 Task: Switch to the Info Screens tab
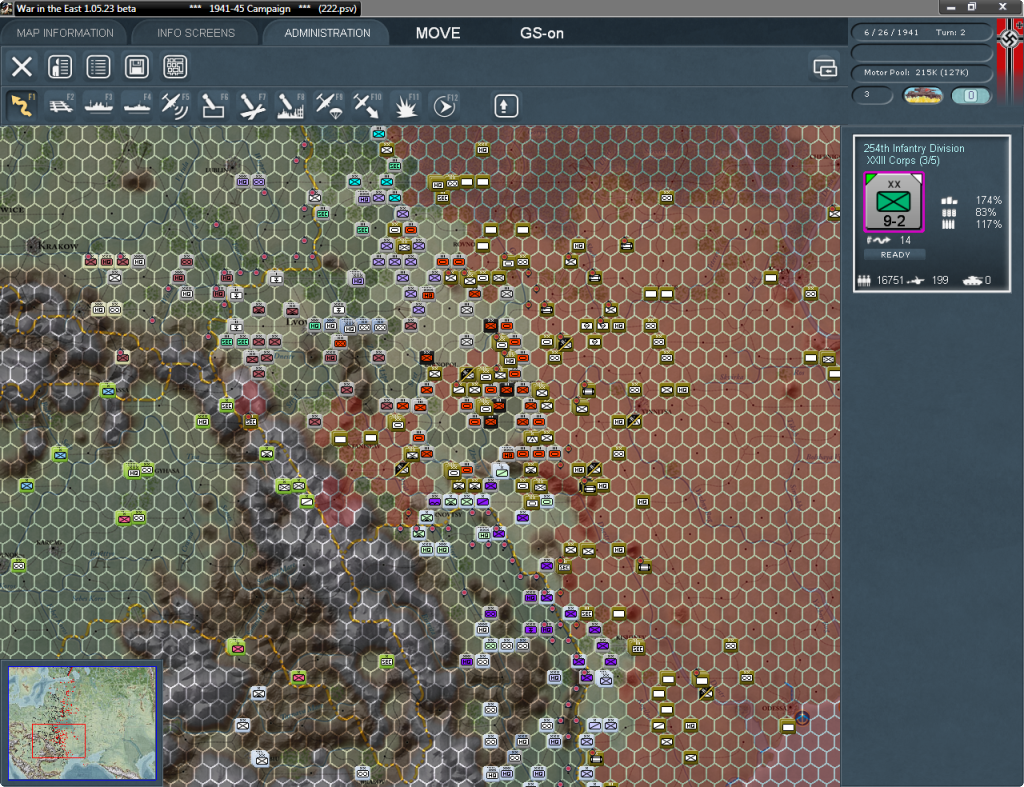tap(195, 33)
